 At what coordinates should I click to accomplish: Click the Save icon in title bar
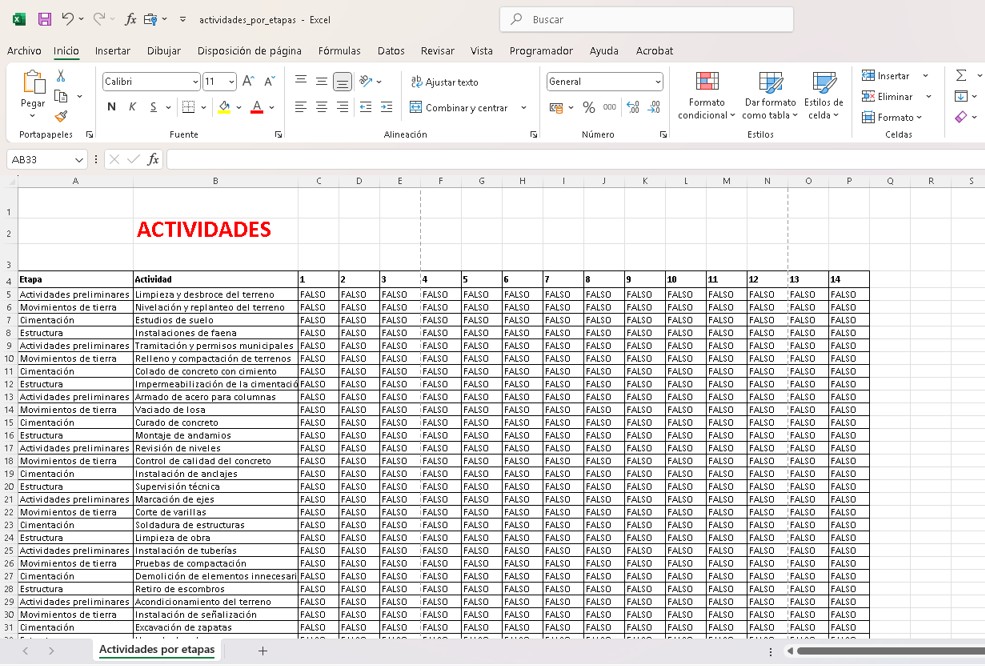(x=44, y=19)
